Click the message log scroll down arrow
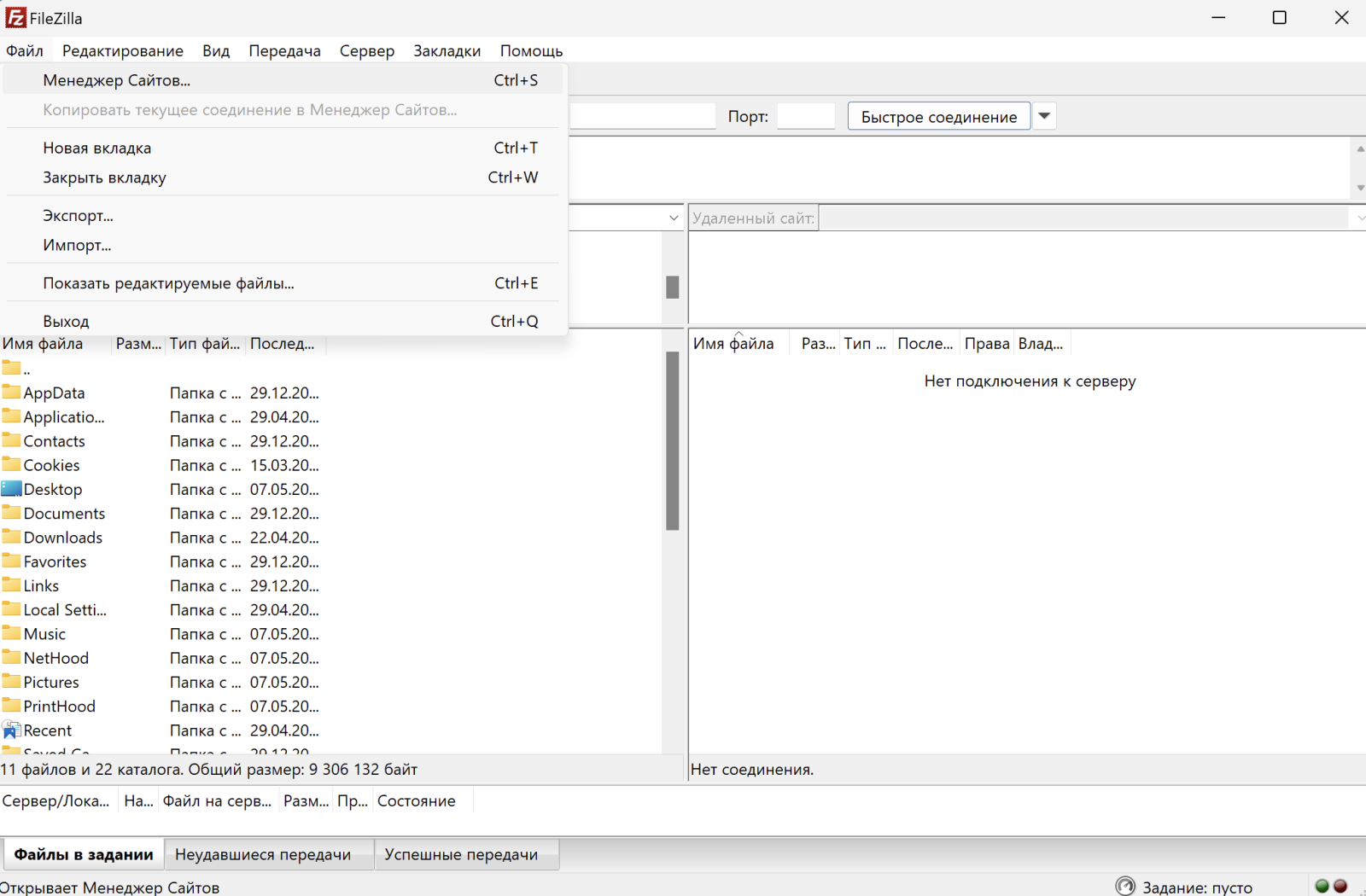Image resolution: width=1366 pixels, height=896 pixels. [x=1360, y=188]
